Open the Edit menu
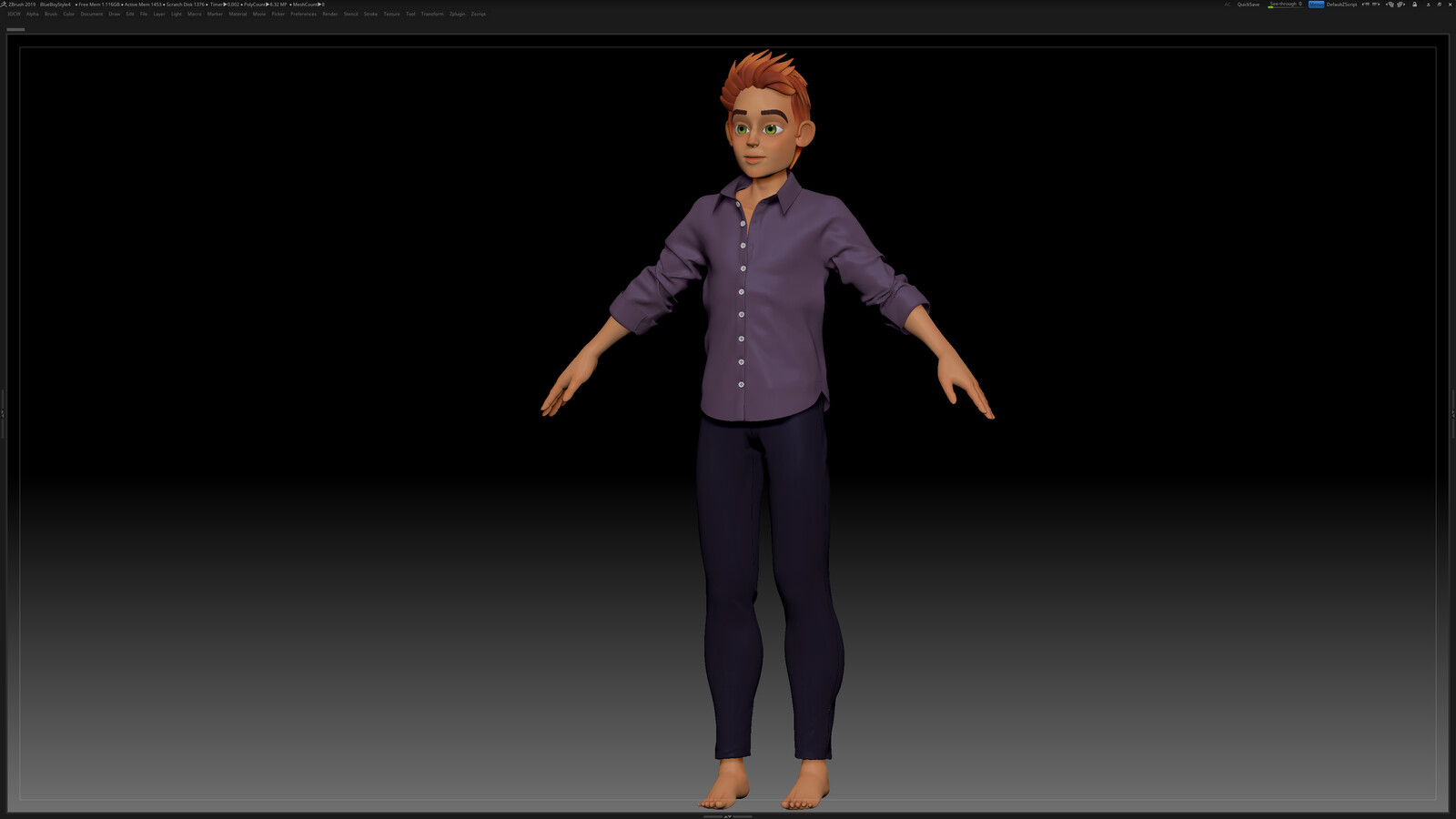This screenshot has height=819, width=1456. click(x=130, y=14)
